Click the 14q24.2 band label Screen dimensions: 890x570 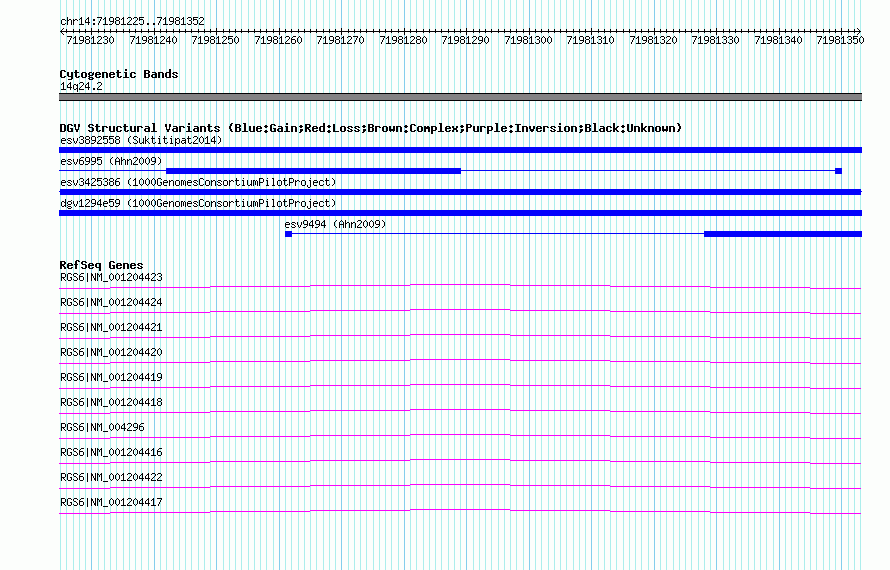pos(81,86)
